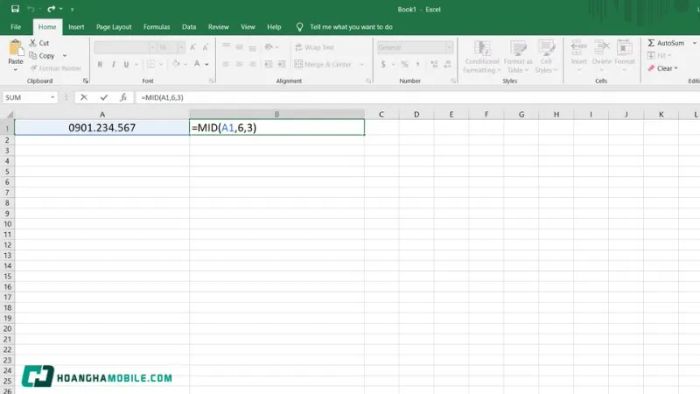Open the Data ribbon tab
The width and height of the screenshot is (700, 394).
click(189, 27)
